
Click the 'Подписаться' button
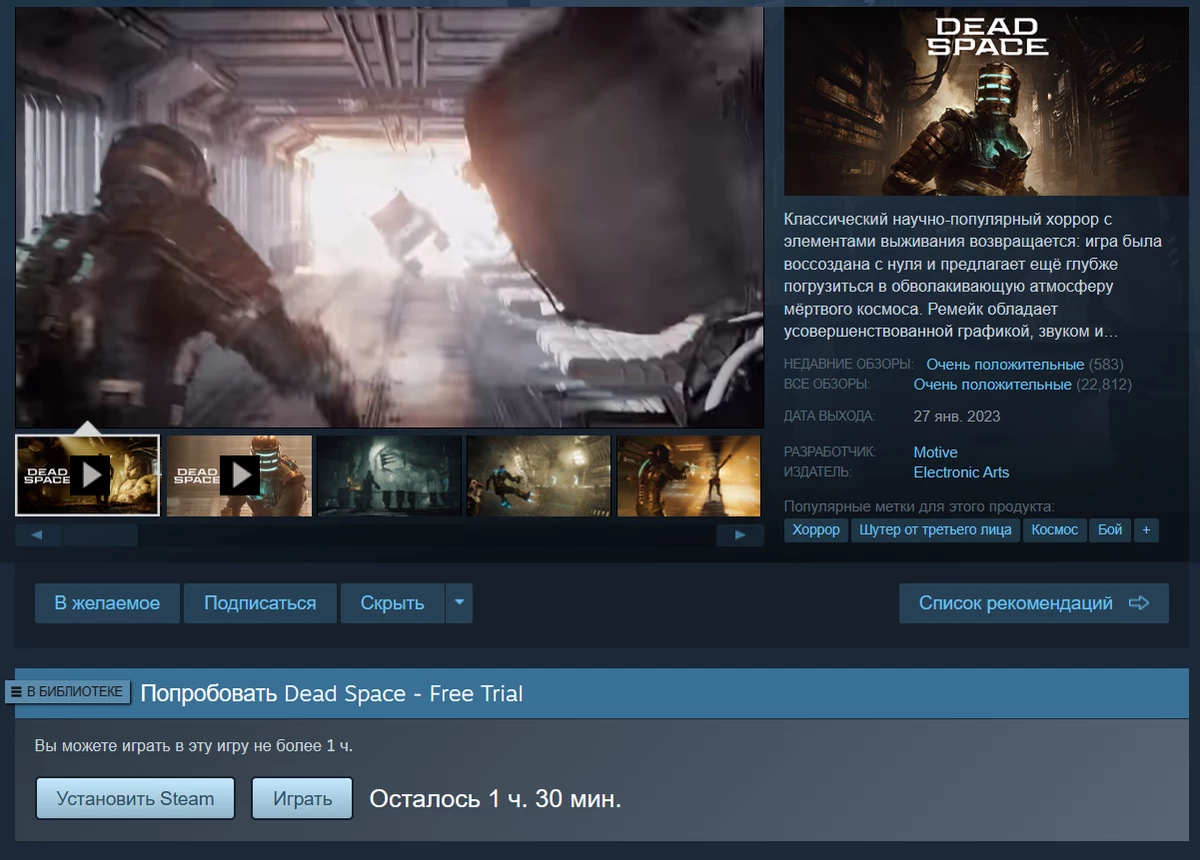260,603
